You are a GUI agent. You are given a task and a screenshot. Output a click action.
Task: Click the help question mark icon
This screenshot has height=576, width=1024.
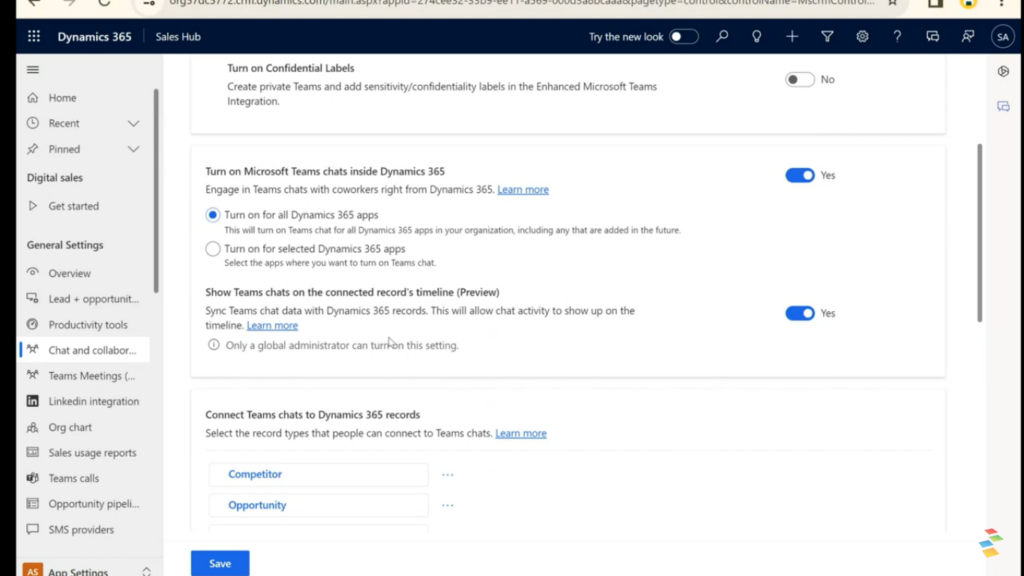click(897, 37)
